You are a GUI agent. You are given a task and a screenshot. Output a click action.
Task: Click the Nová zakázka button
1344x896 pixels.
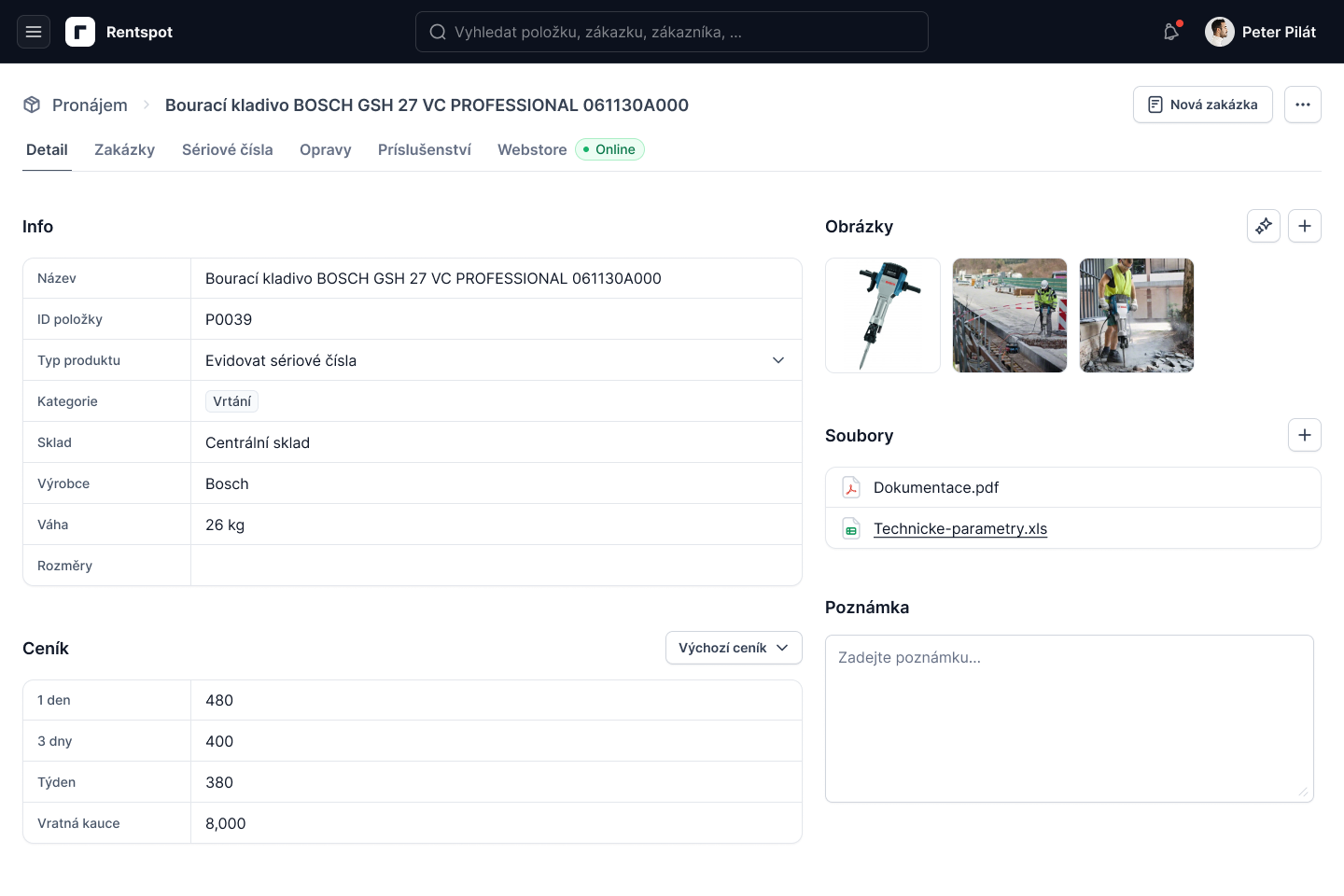pos(1202,105)
